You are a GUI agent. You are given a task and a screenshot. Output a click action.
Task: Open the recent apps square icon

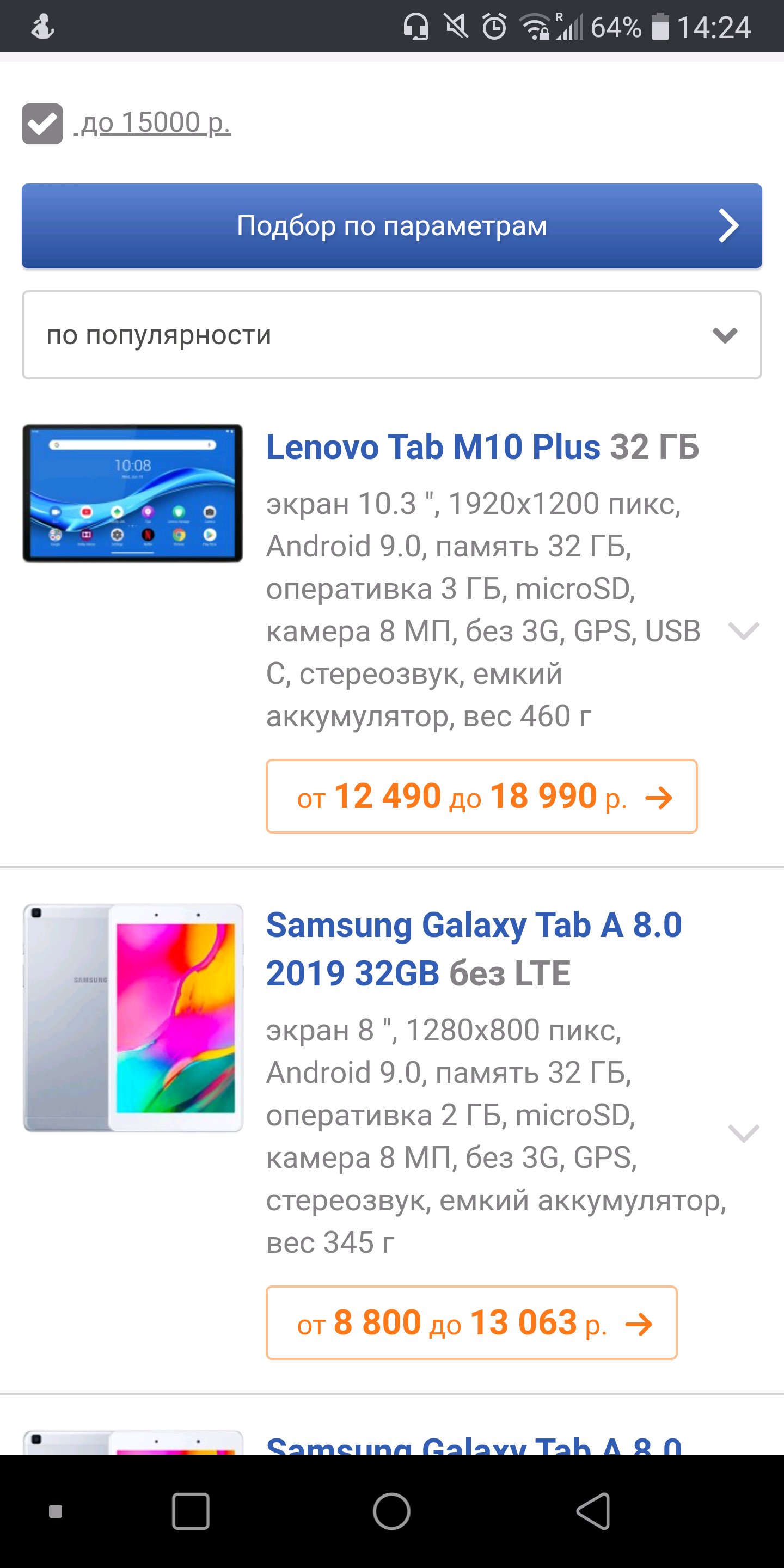click(191, 1511)
